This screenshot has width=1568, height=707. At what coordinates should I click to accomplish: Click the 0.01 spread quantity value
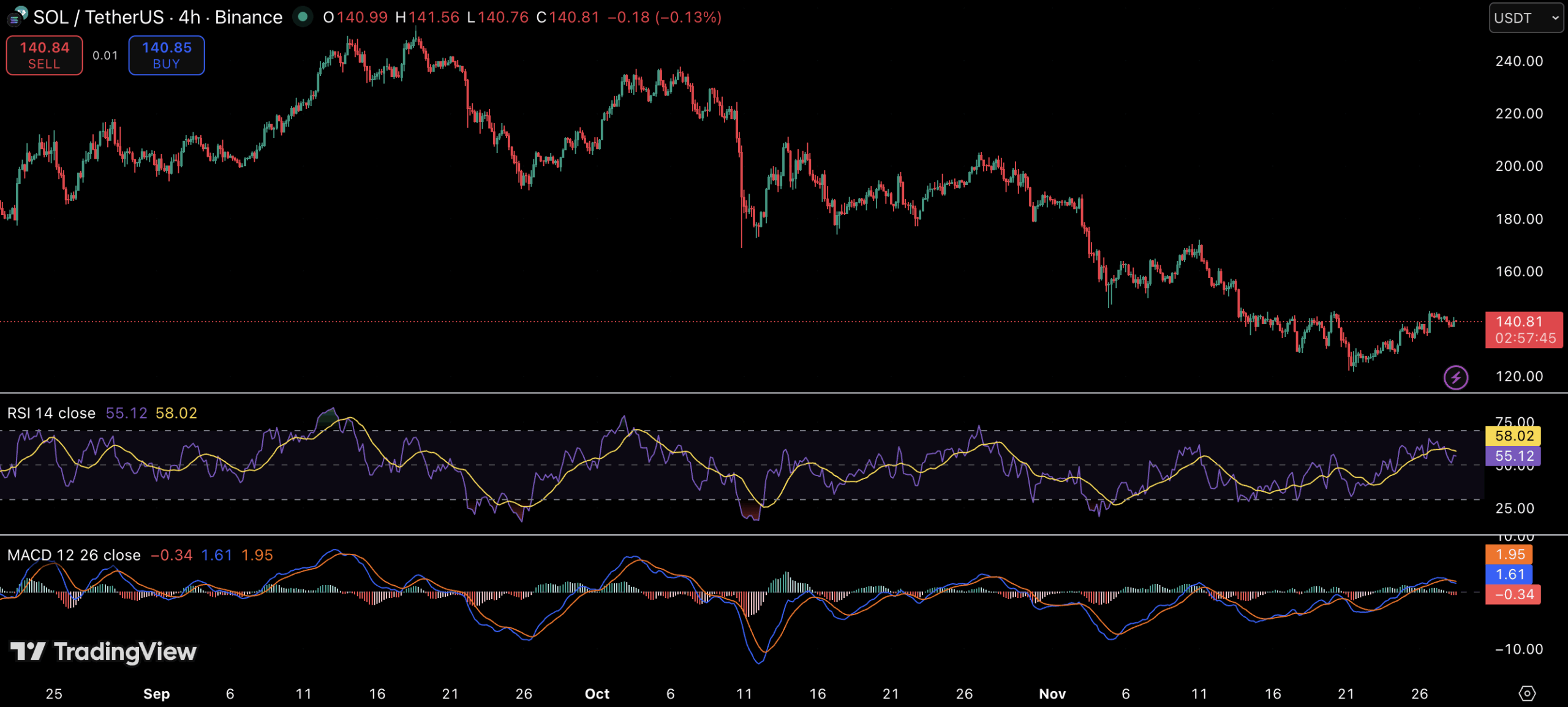click(105, 55)
